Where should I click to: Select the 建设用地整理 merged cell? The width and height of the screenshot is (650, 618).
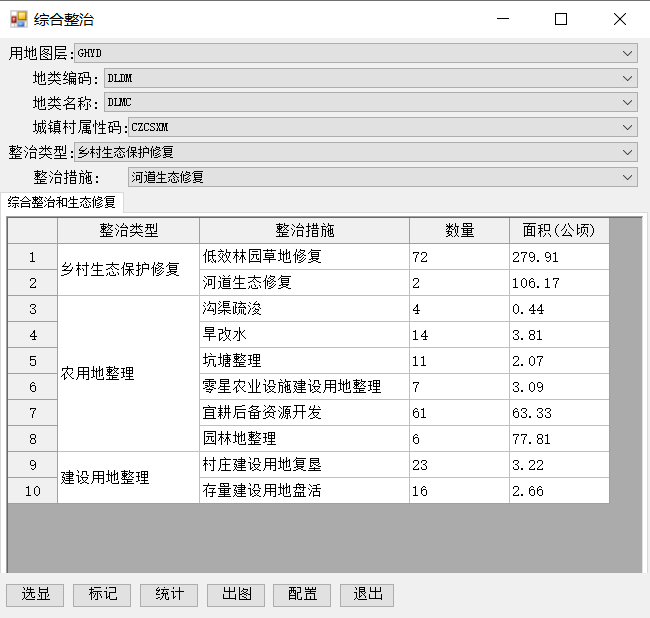pos(129,478)
